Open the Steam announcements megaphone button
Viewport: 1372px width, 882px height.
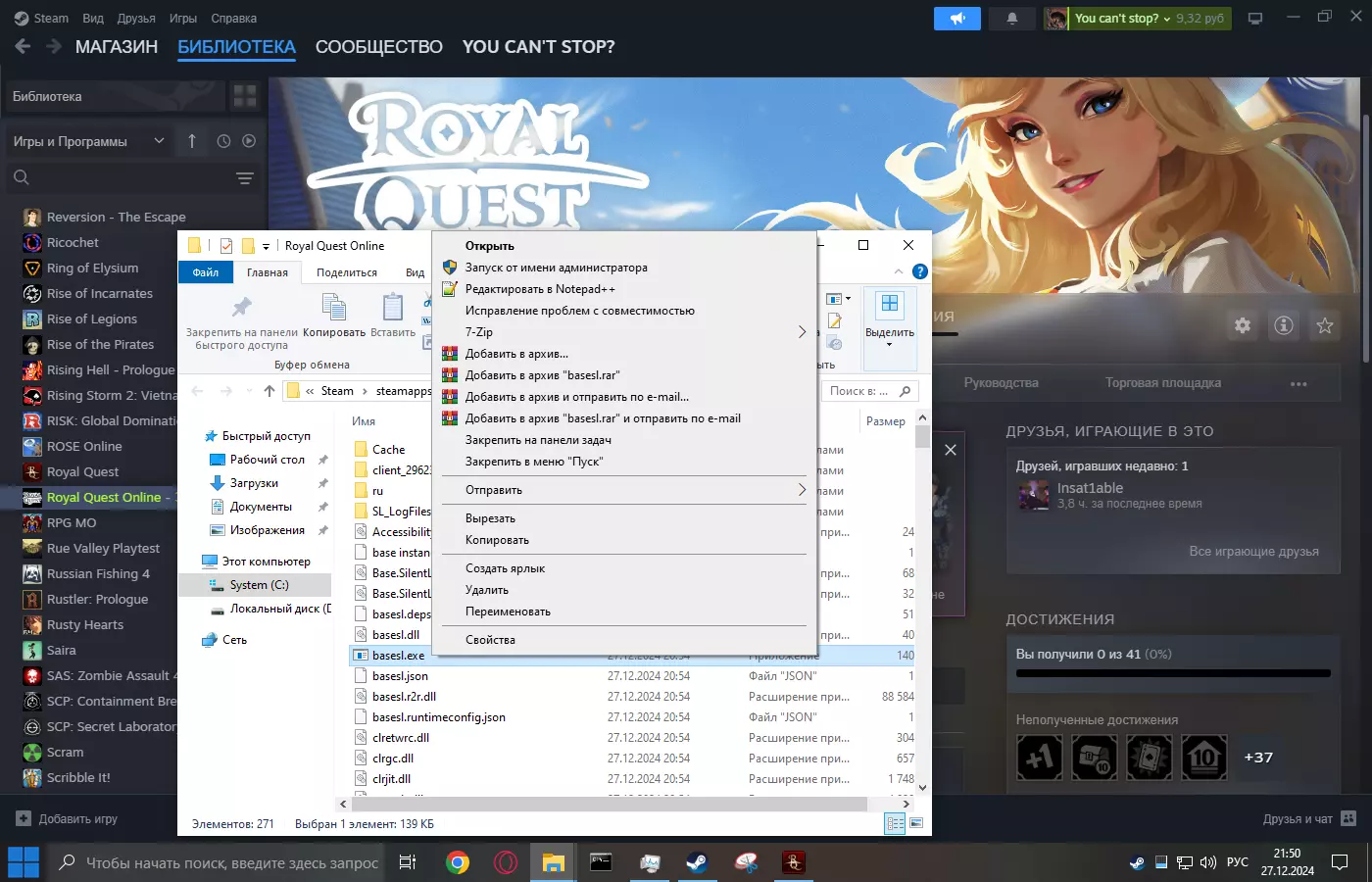point(957,19)
